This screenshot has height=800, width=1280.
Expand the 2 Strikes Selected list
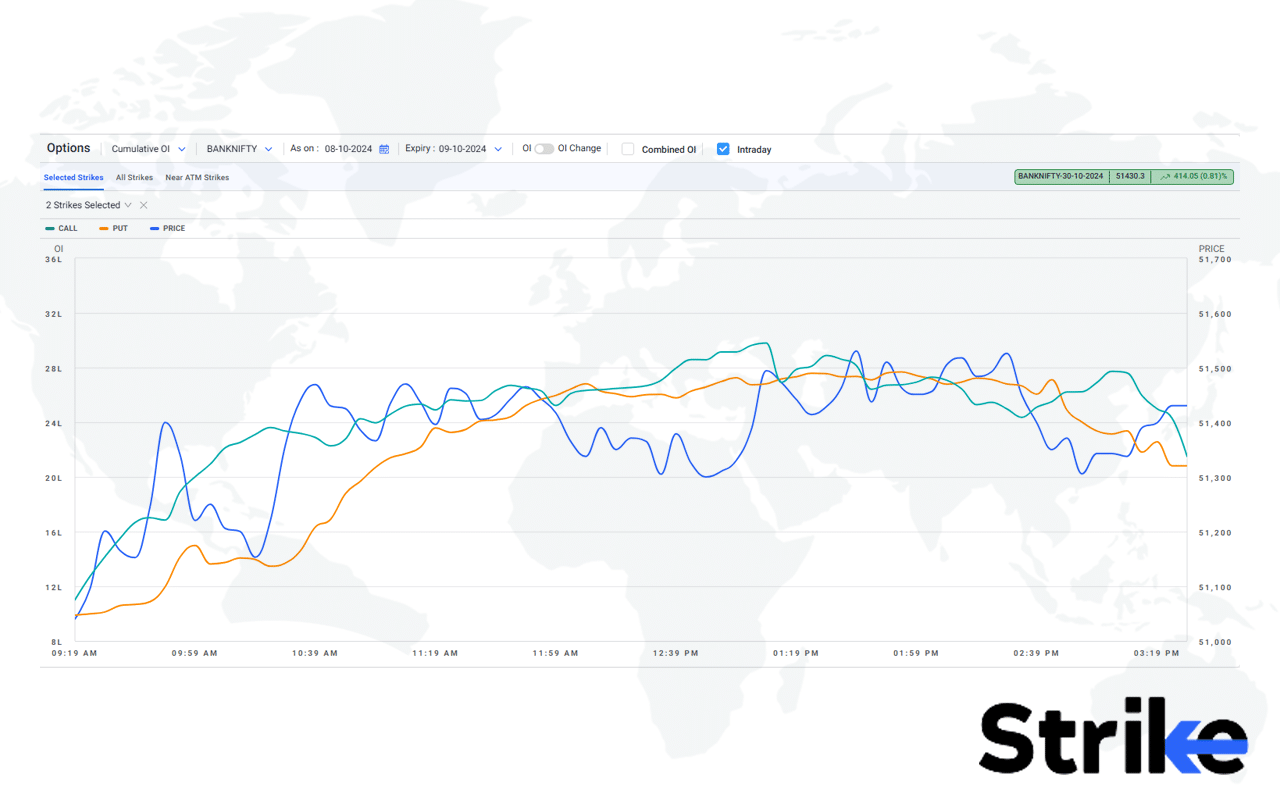click(x=128, y=204)
